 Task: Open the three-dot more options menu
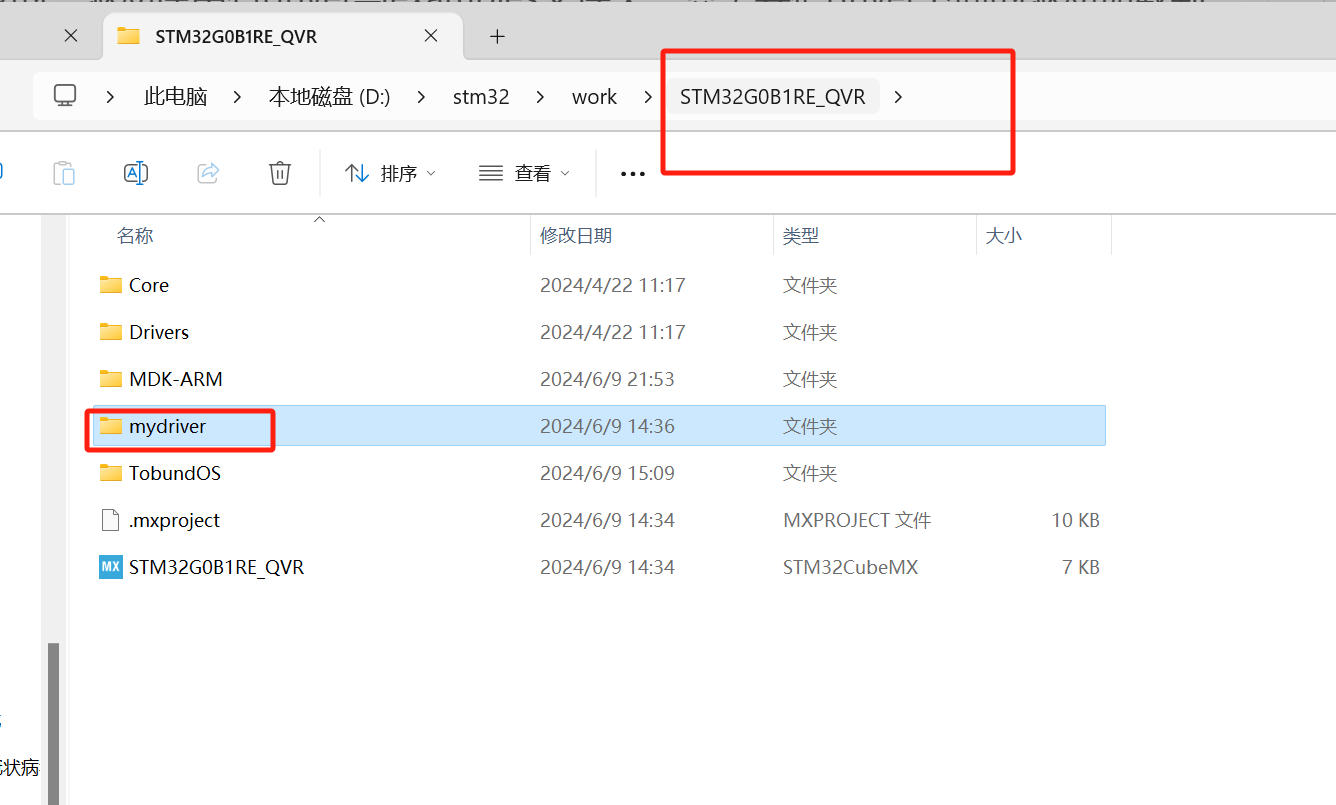click(632, 174)
